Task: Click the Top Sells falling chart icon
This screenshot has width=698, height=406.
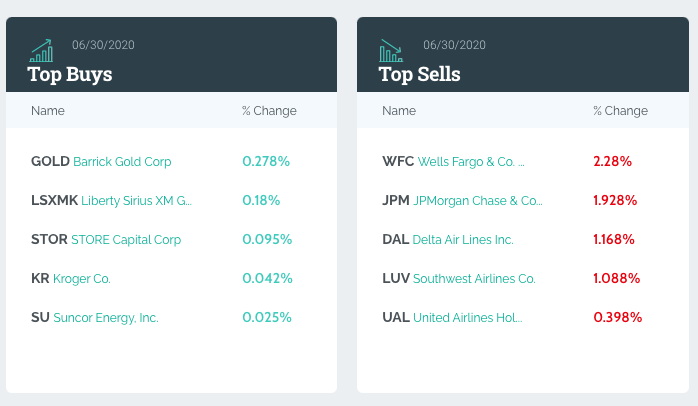Action: 391,50
